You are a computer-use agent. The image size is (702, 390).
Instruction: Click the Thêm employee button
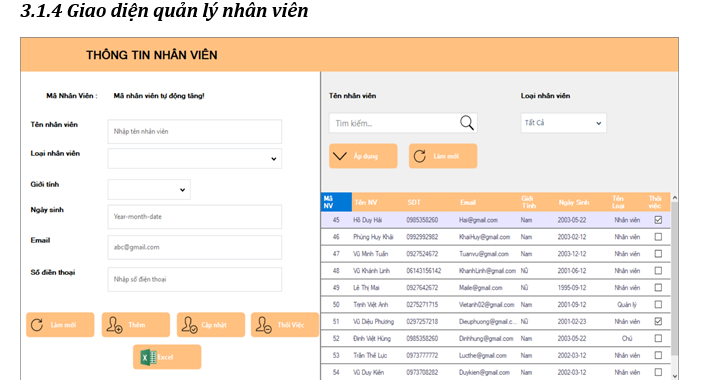click(x=136, y=325)
